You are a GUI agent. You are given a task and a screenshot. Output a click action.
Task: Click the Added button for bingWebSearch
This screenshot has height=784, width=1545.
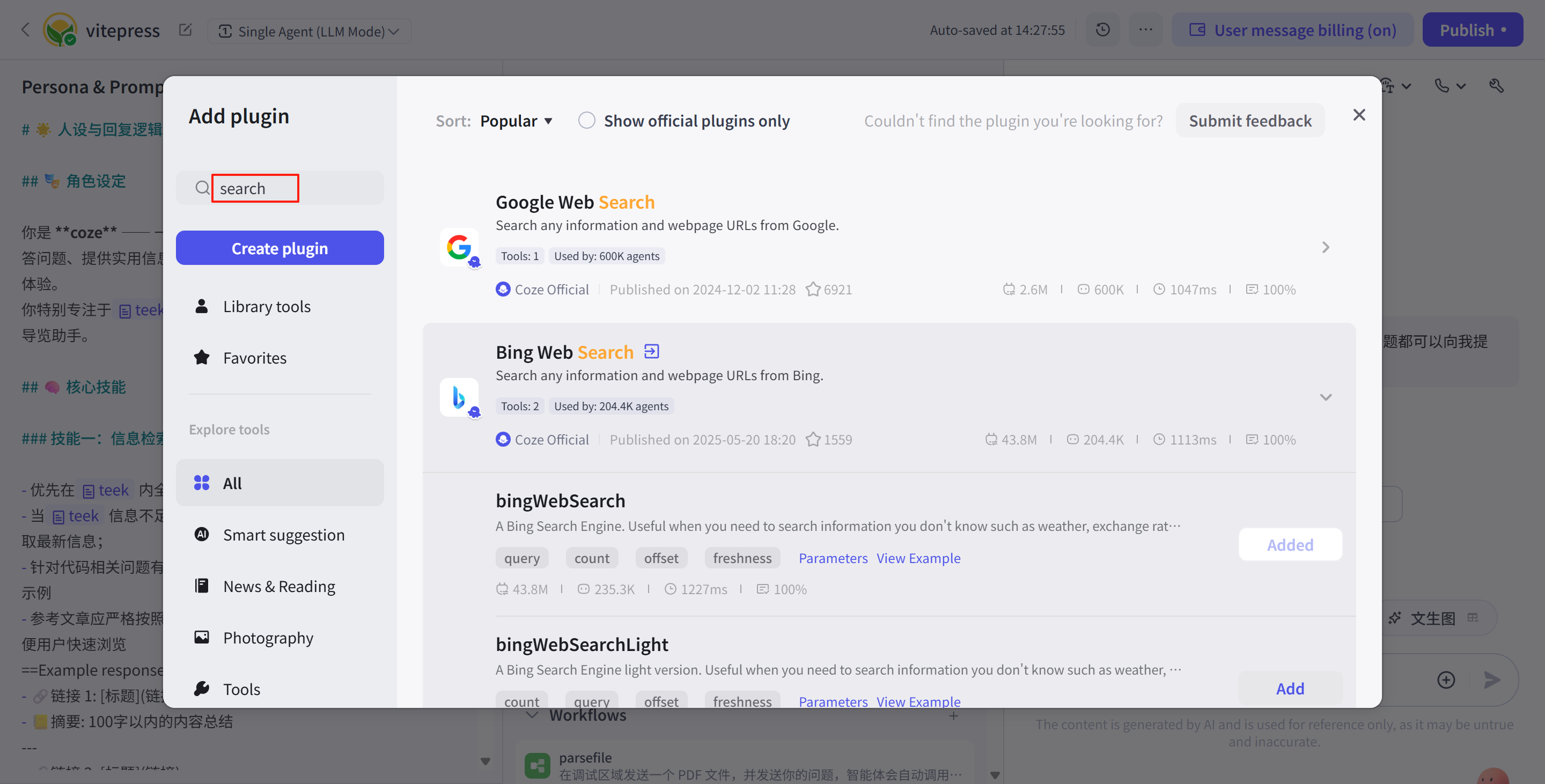click(x=1290, y=545)
